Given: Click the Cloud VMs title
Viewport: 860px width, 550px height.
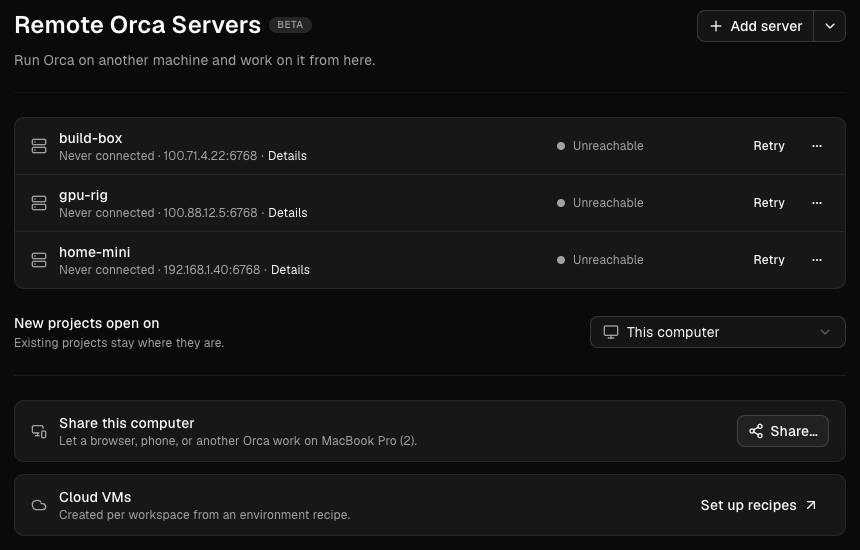Looking at the screenshot, I should point(95,497).
